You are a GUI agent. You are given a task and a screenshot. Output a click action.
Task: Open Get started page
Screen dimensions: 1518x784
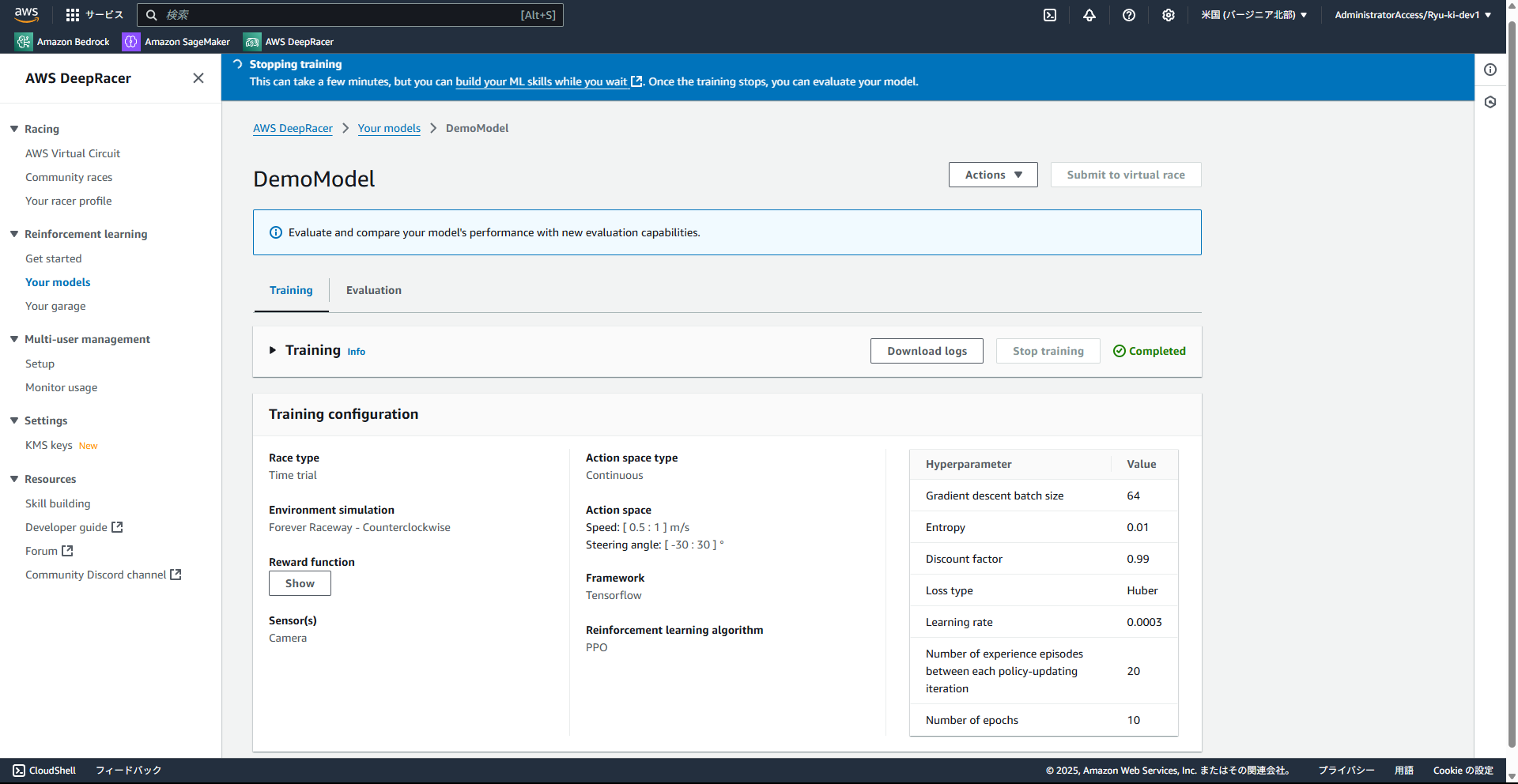pos(54,258)
